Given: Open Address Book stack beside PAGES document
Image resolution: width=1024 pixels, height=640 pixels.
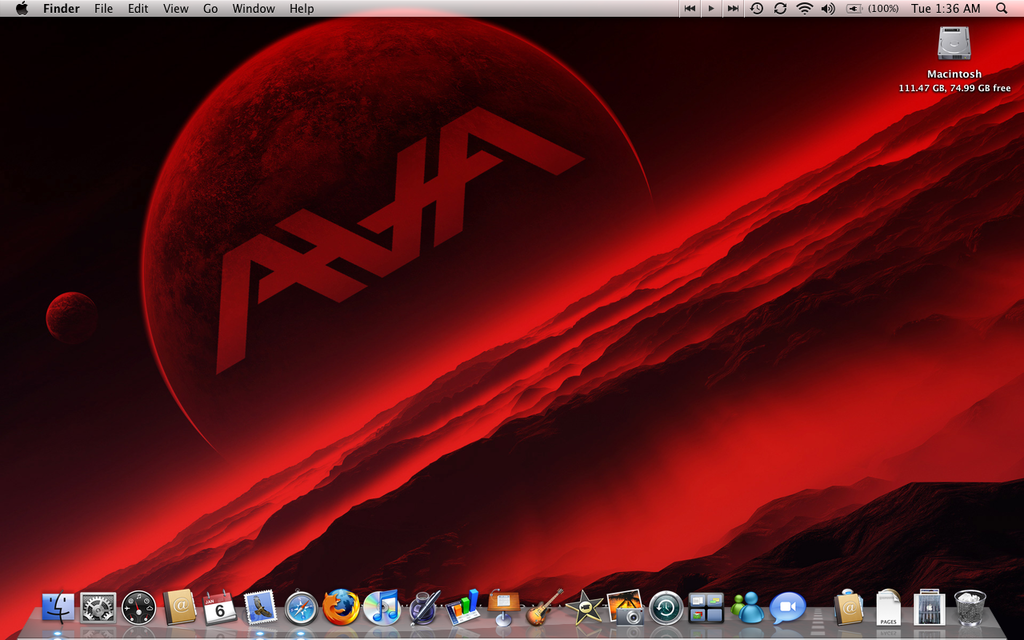Looking at the screenshot, I should tap(848, 608).
